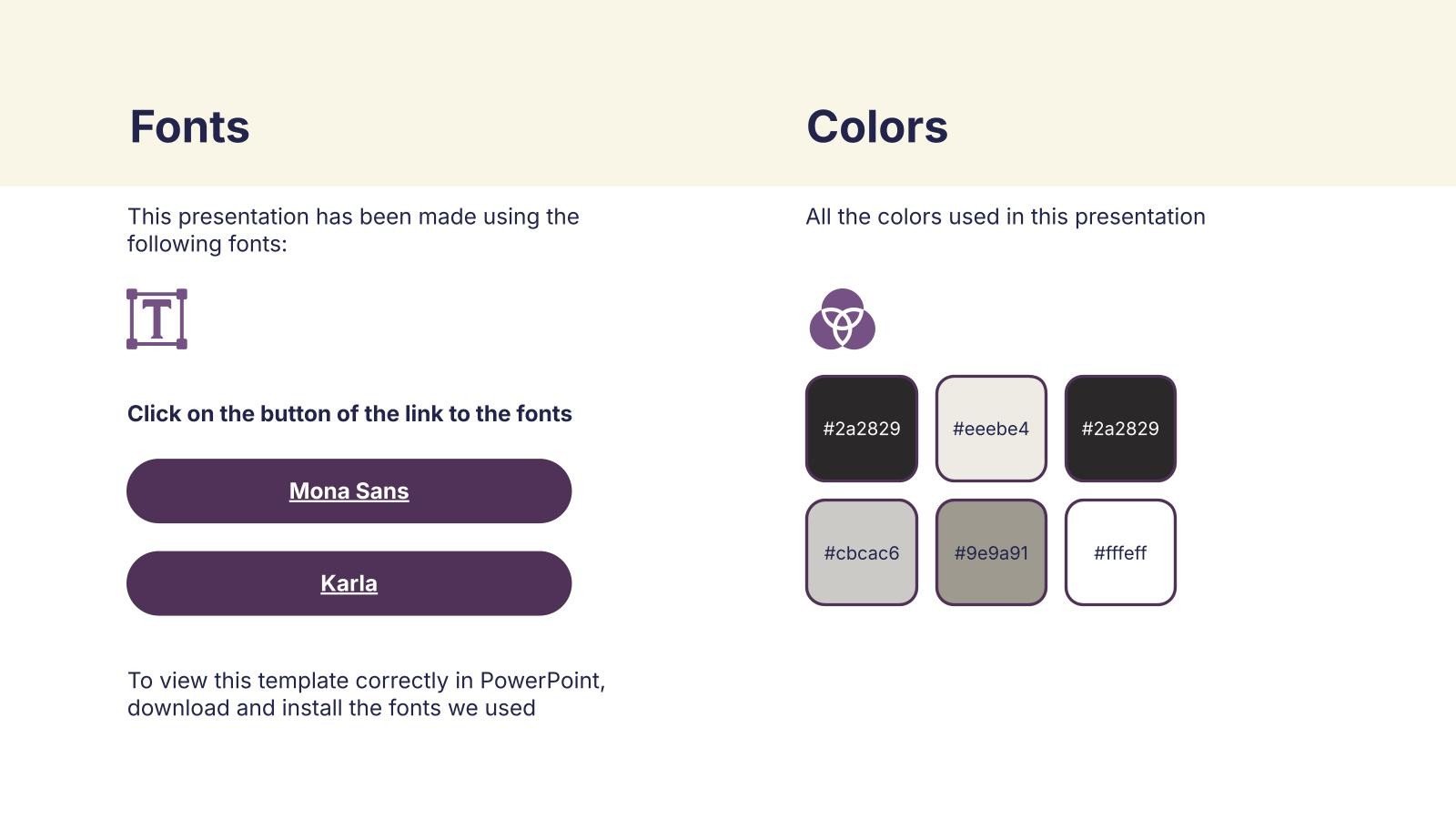Select the 'Colors' heading text

[x=876, y=126]
